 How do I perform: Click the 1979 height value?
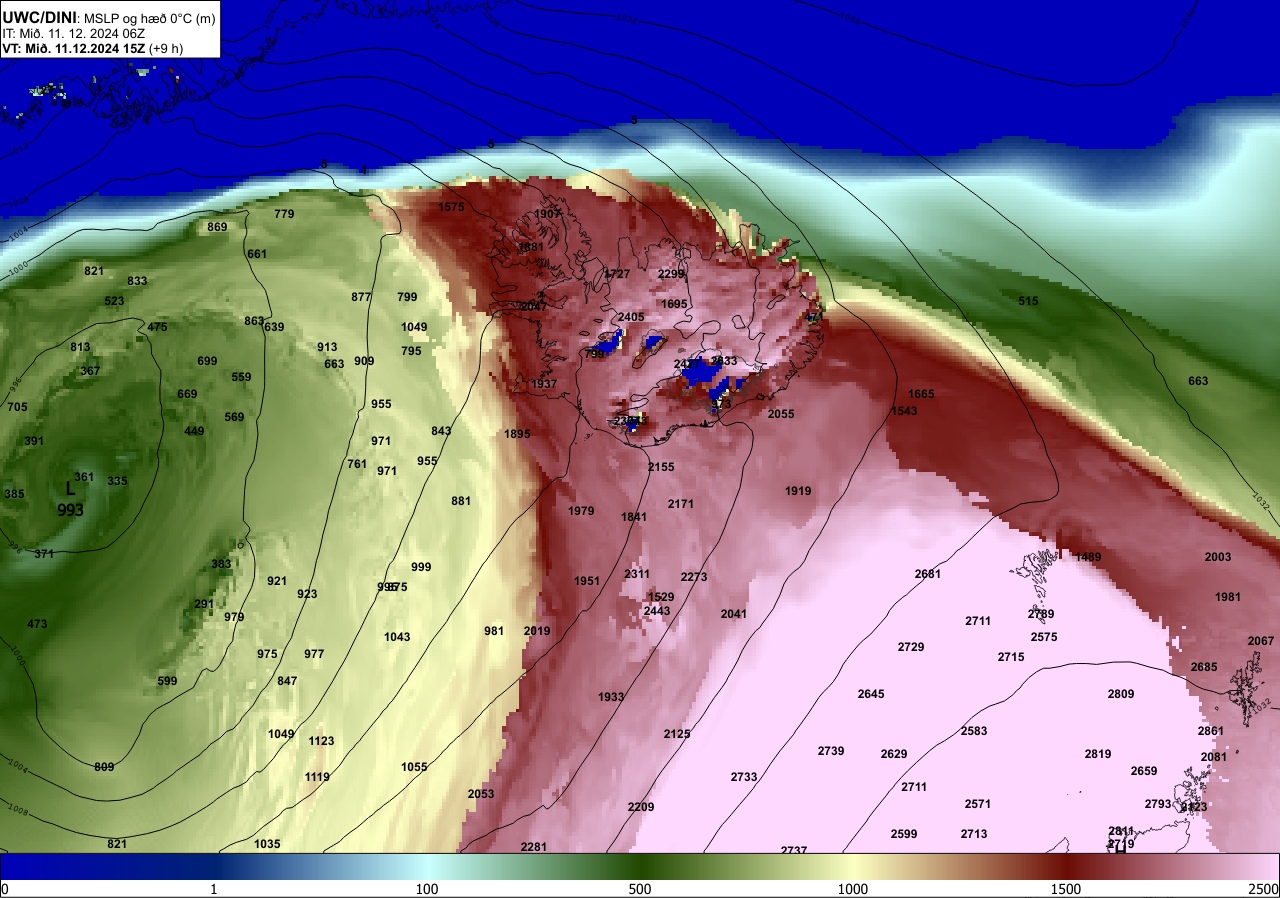pos(581,511)
